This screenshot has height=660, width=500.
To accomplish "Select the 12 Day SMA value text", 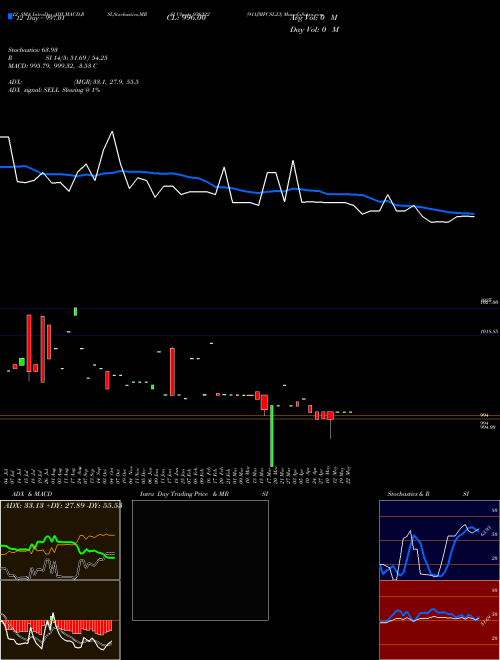I will coord(40,17).
